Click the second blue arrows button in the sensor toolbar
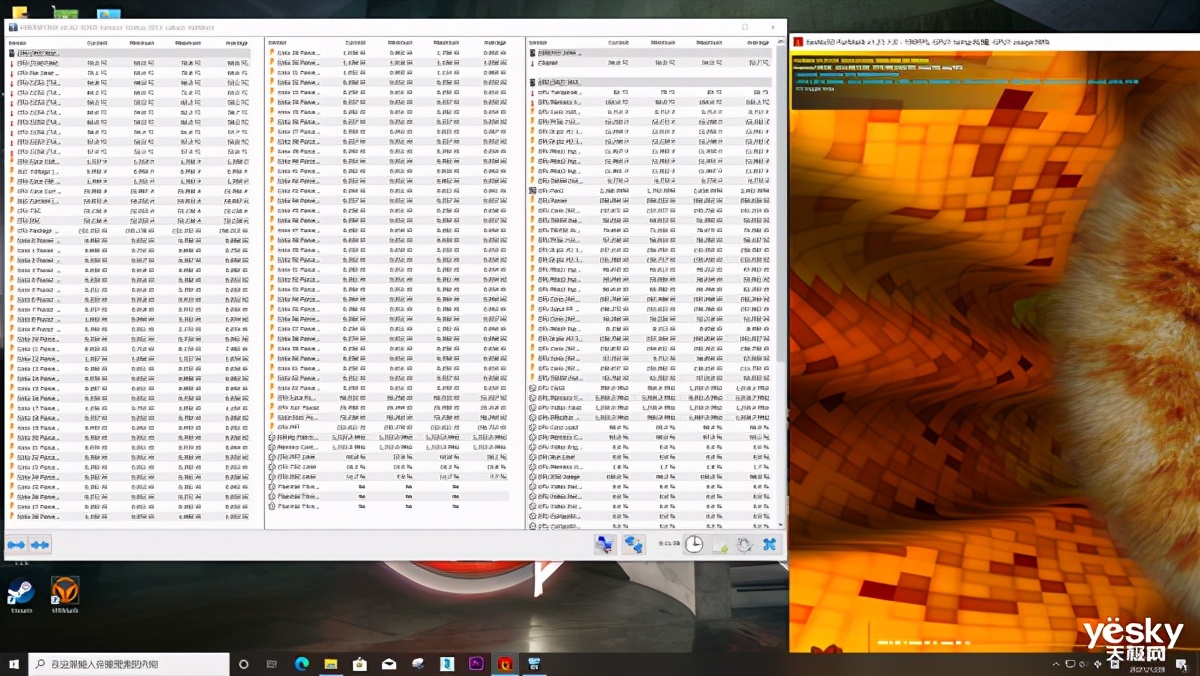 pyautogui.click(x=40, y=545)
